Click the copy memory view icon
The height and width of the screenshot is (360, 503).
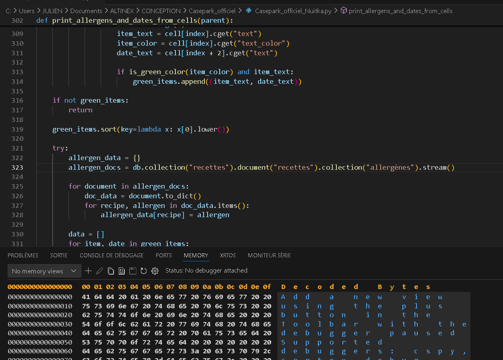(111, 271)
